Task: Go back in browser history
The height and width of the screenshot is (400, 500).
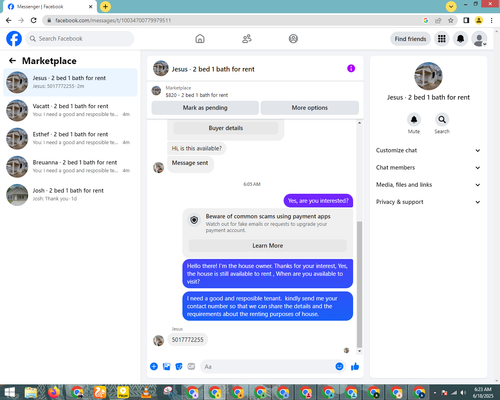Action: [x=9, y=20]
